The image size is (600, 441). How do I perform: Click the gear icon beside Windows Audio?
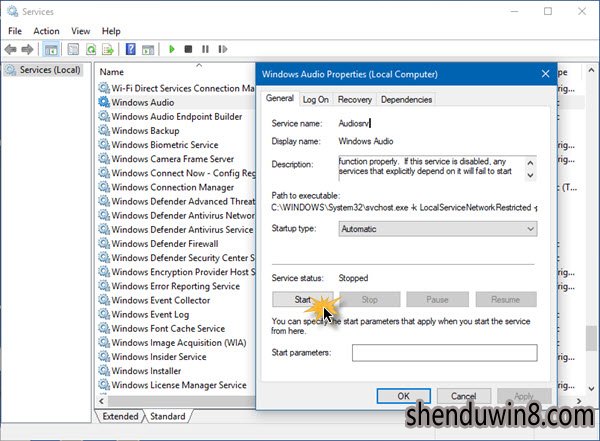(104, 102)
